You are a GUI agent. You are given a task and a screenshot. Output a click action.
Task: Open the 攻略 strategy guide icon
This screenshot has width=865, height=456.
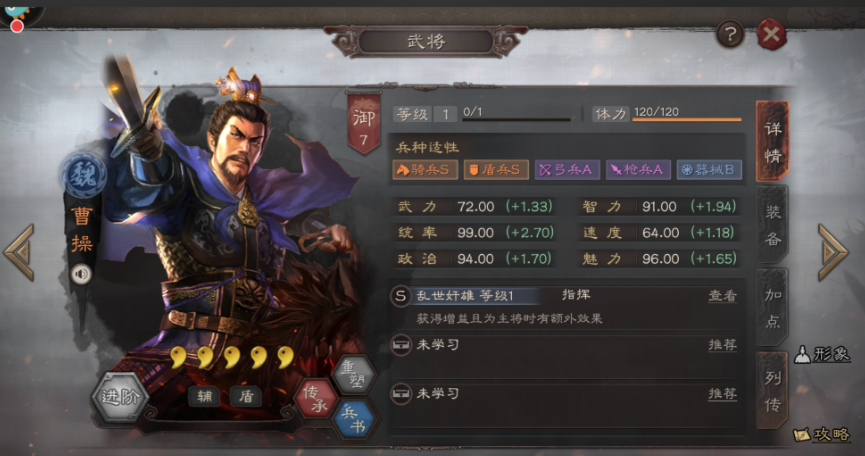tap(822, 434)
